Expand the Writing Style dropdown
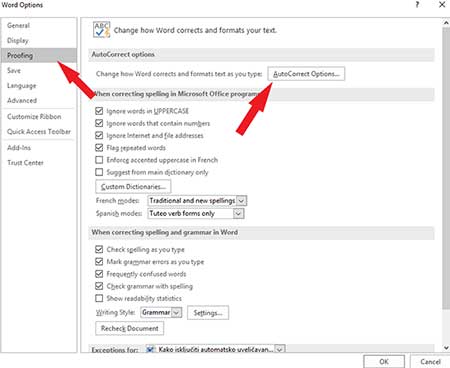The height and width of the screenshot is (368, 450). (177, 312)
